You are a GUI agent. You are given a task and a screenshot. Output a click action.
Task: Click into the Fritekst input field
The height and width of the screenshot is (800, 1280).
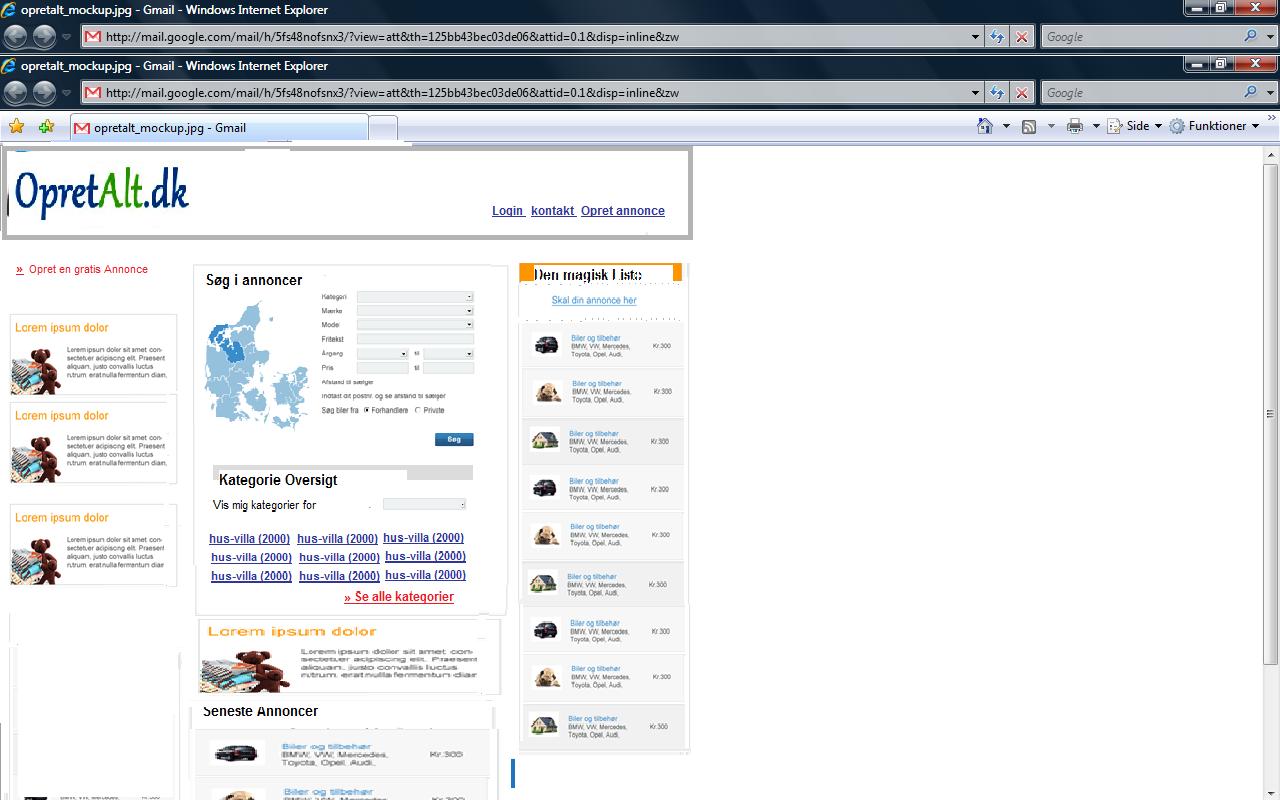(414, 339)
